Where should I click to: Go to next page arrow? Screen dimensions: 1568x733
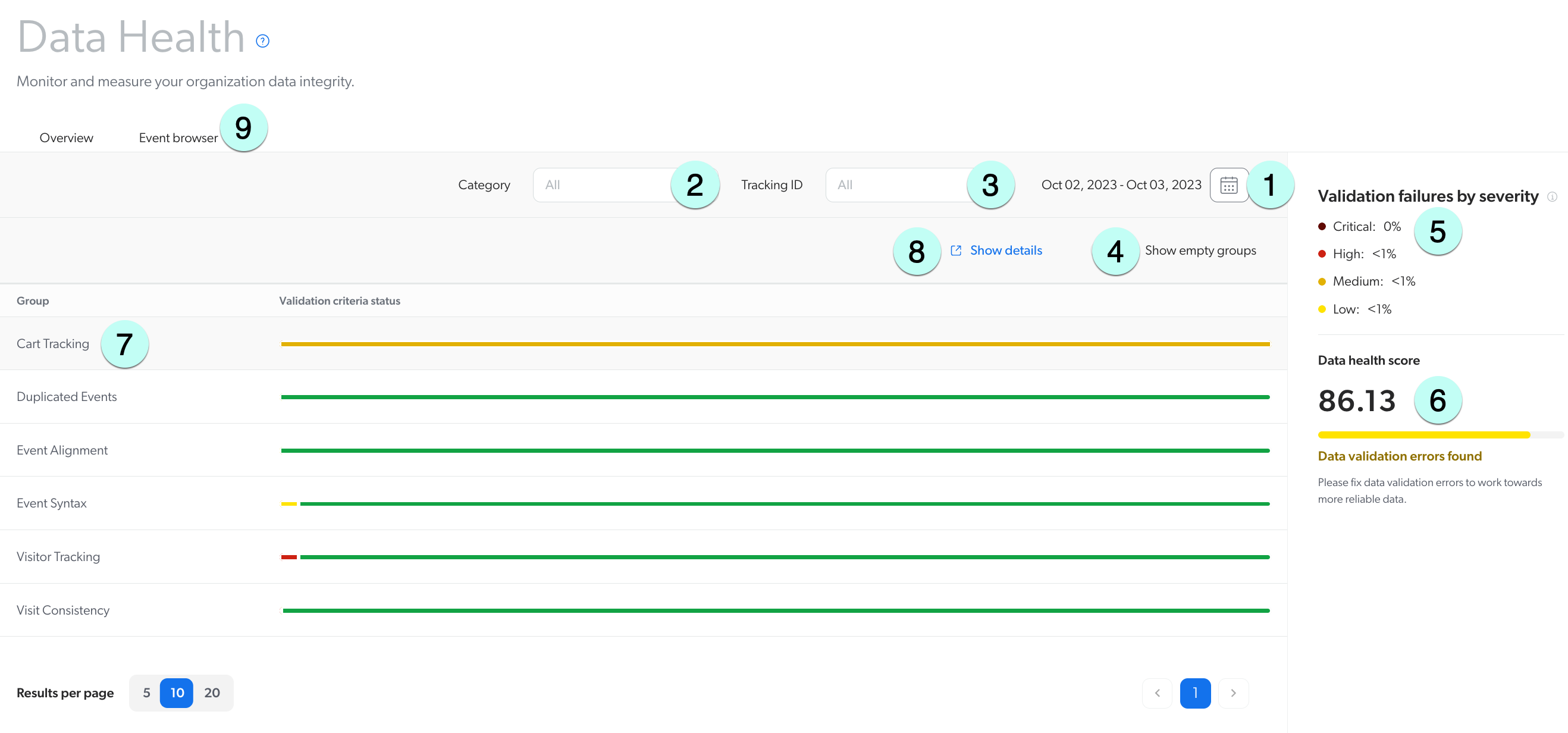(x=1233, y=693)
